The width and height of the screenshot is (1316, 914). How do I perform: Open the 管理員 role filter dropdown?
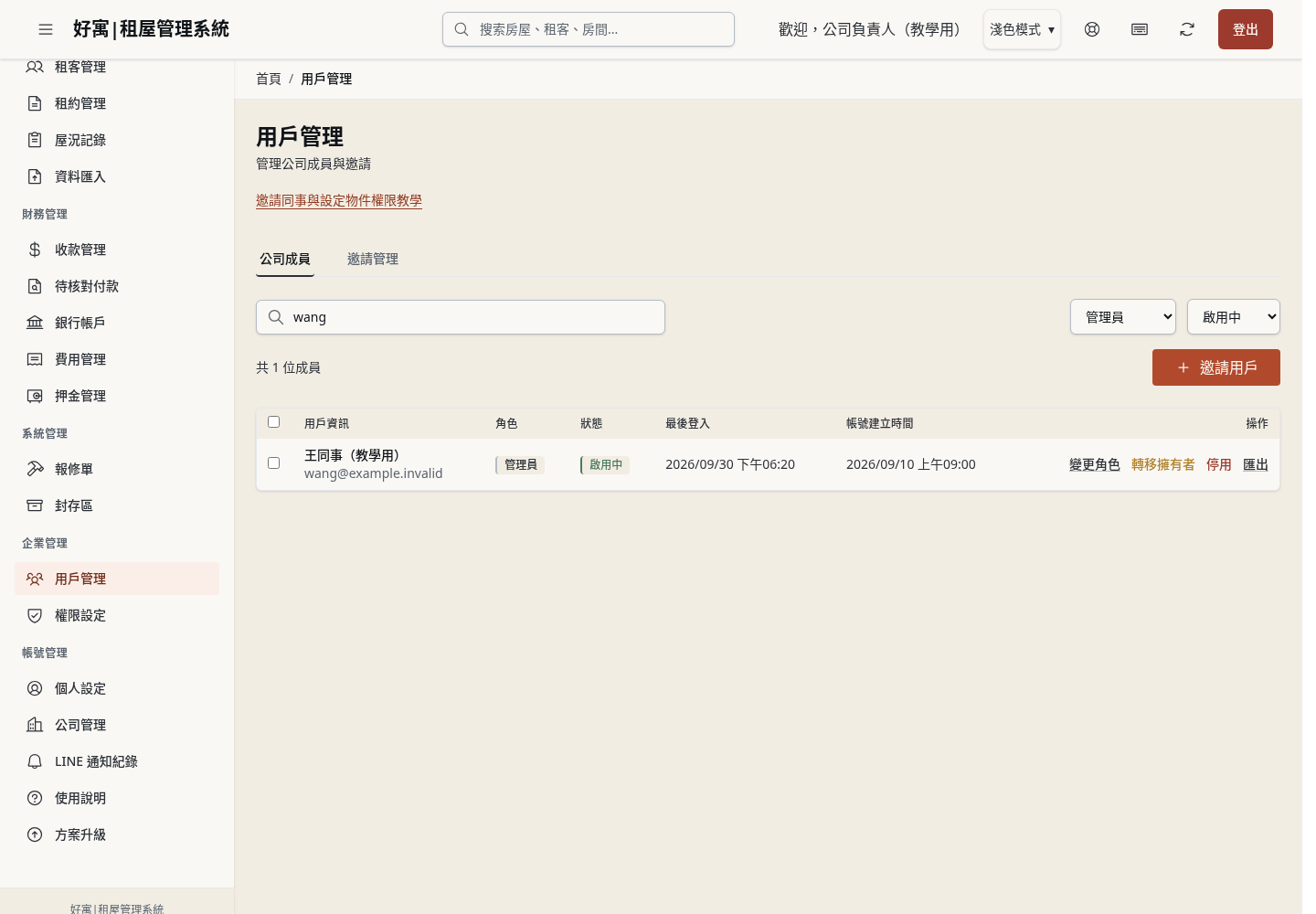pyautogui.click(x=1123, y=317)
